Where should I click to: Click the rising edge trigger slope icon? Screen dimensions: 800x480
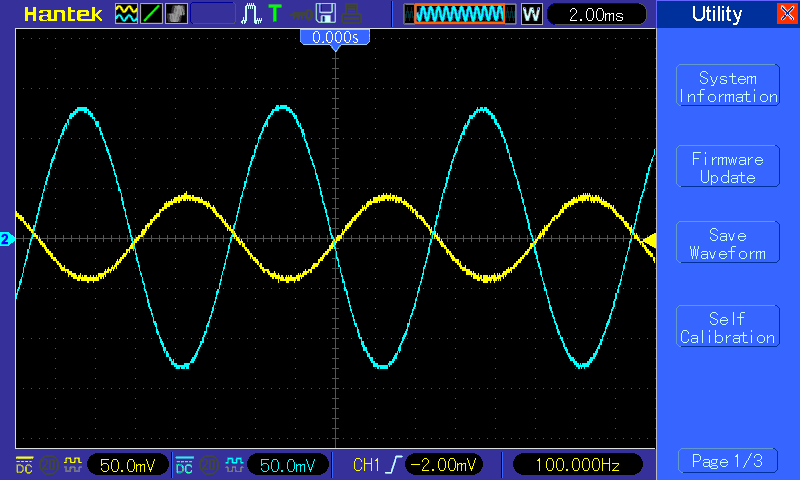pyautogui.click(x=394, y=465)
